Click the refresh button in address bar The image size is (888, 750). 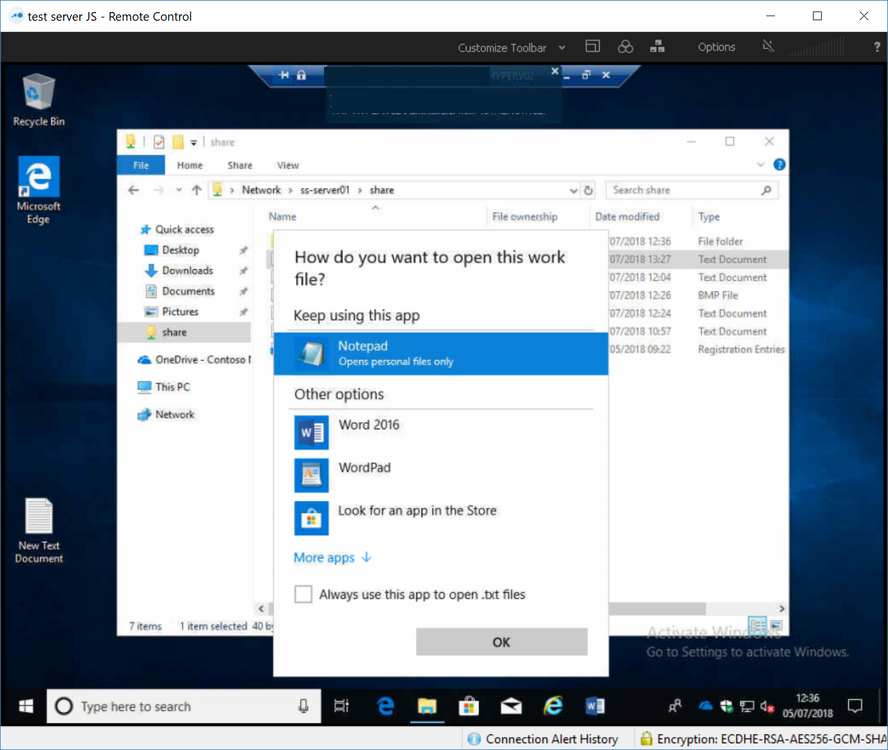pyautogui.click(x=588, y=190)
